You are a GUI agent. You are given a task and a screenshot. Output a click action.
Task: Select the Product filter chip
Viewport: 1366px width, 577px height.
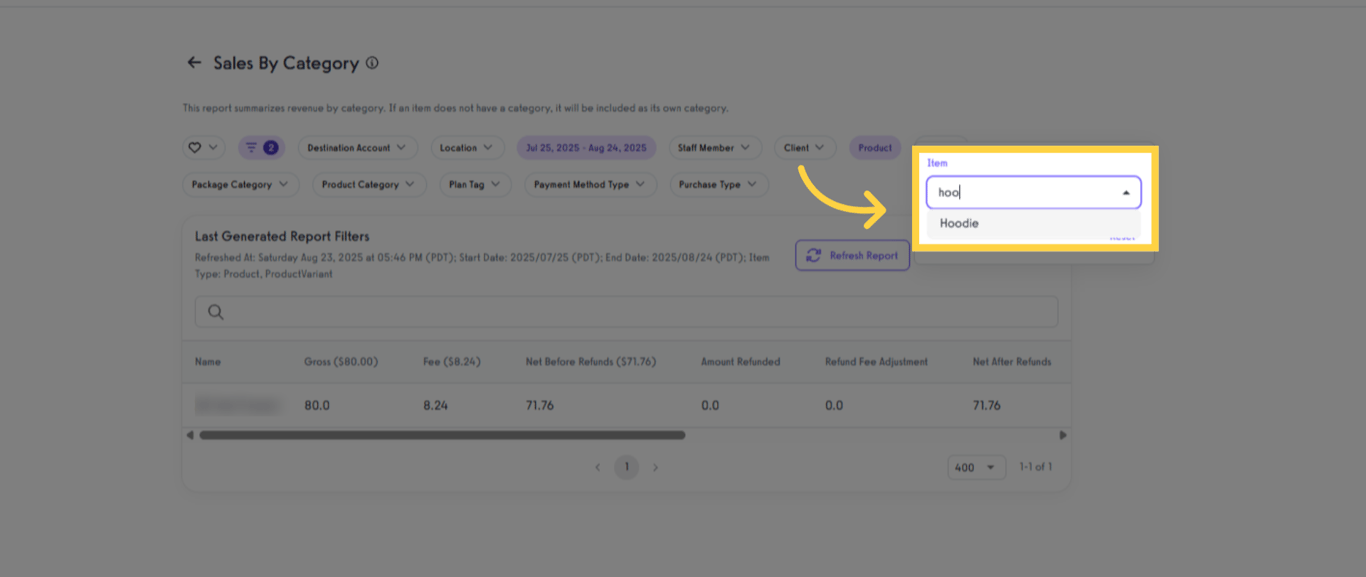tap(874, 147)
